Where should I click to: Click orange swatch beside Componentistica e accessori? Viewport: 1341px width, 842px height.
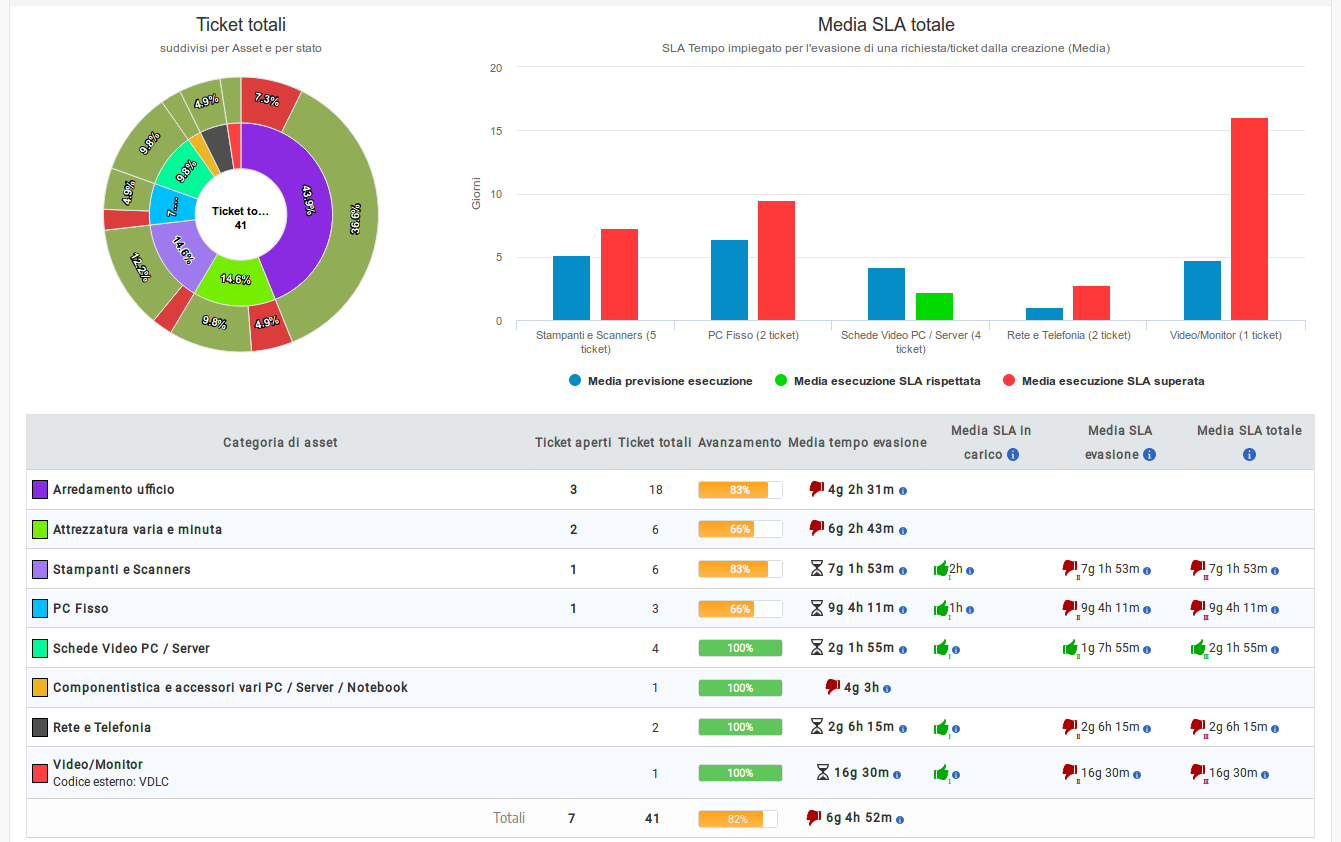[40, 687]
